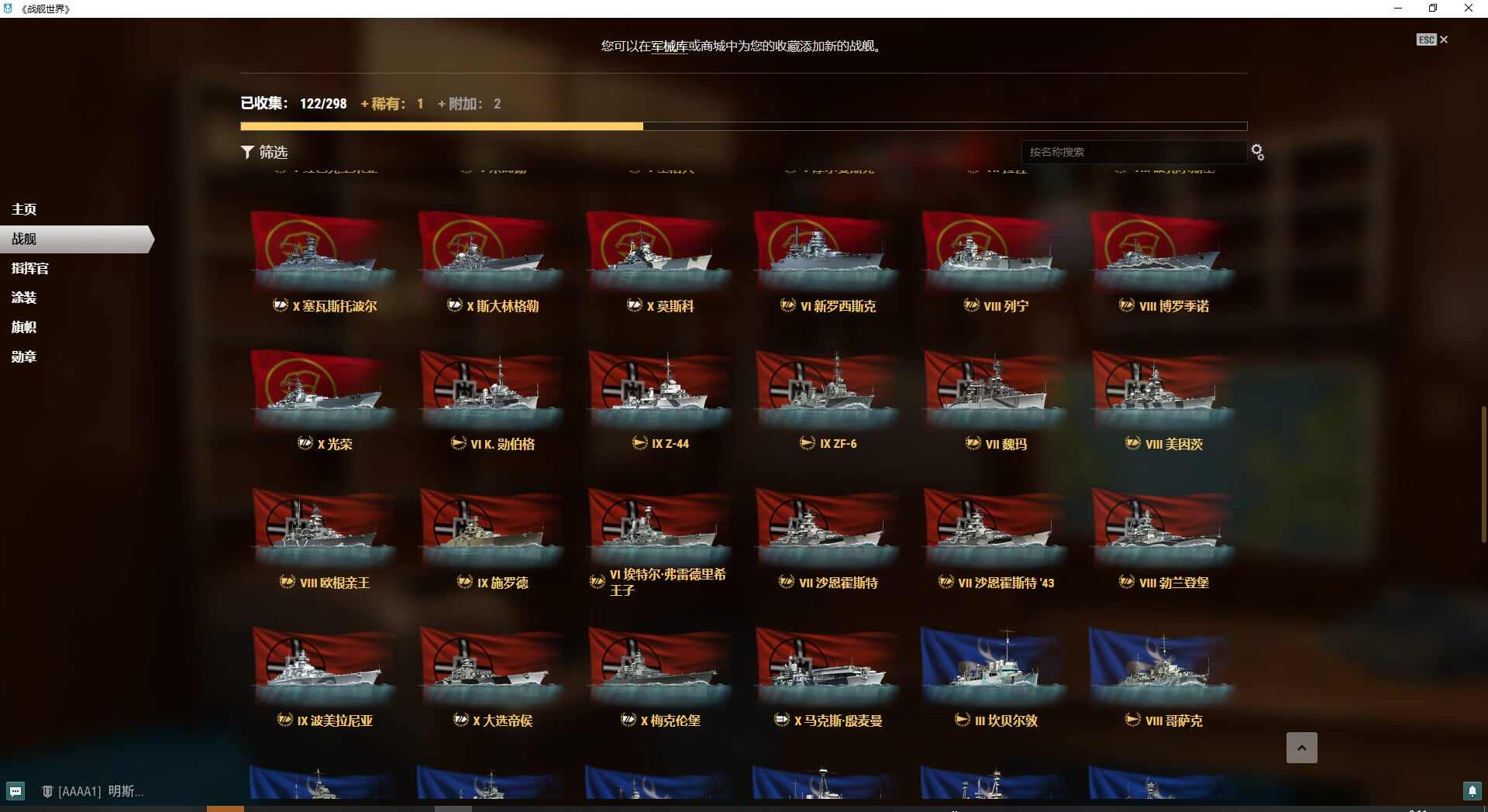Select the VIII 哥萨克 ship thumbnail
The height and width of the screenshot is (812, 1488).
[1162, 664]
